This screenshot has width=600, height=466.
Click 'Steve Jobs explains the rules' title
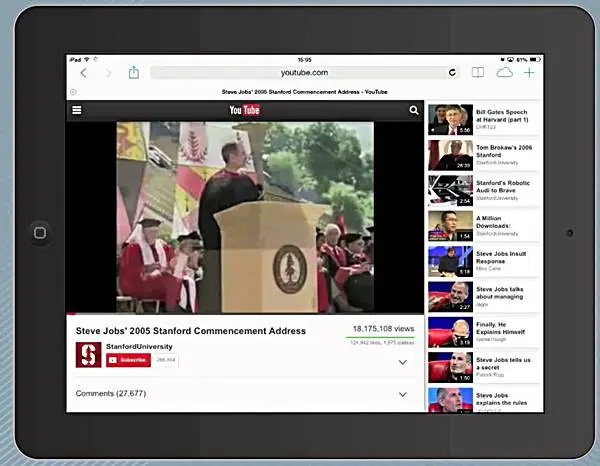click(x=502, y=399)
